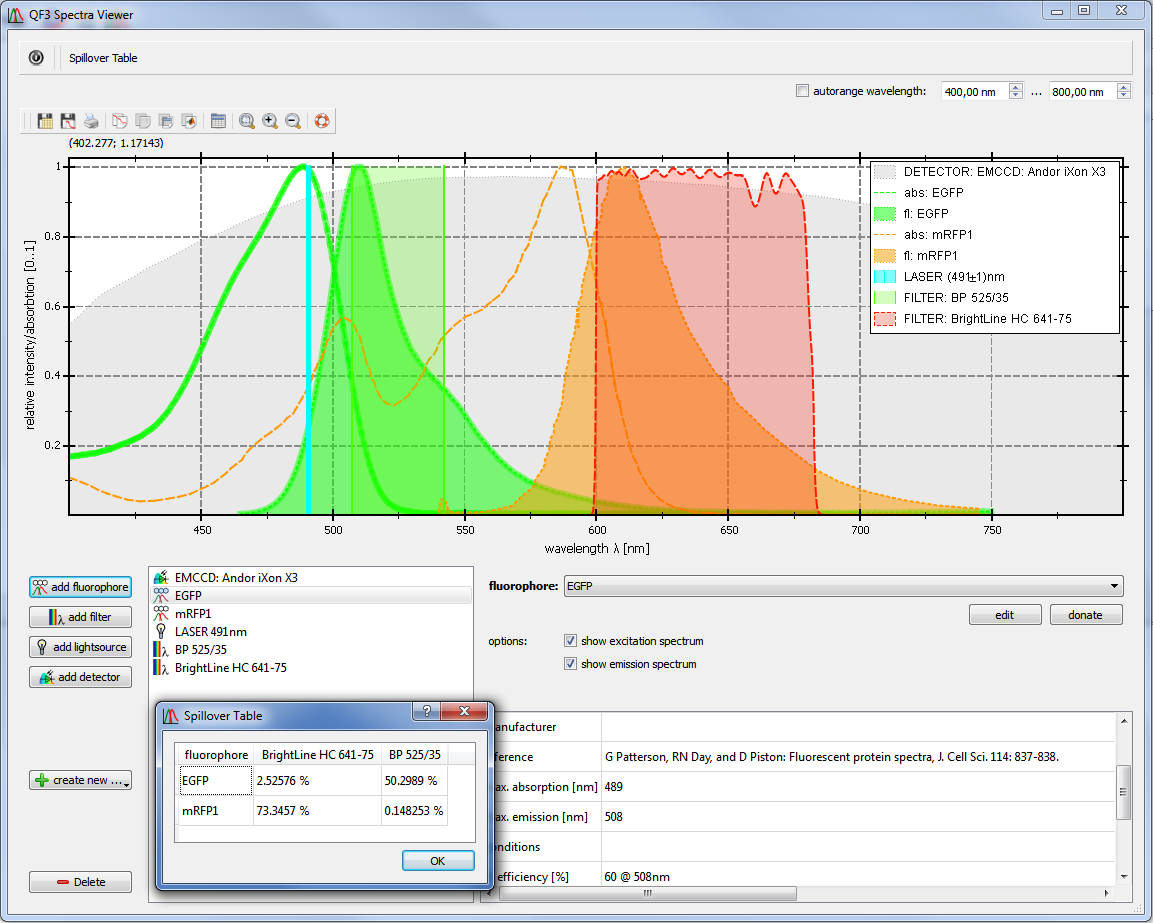
Task: Open the fluorophore combo box showing EGFP
Action: (x=843, y=586)
